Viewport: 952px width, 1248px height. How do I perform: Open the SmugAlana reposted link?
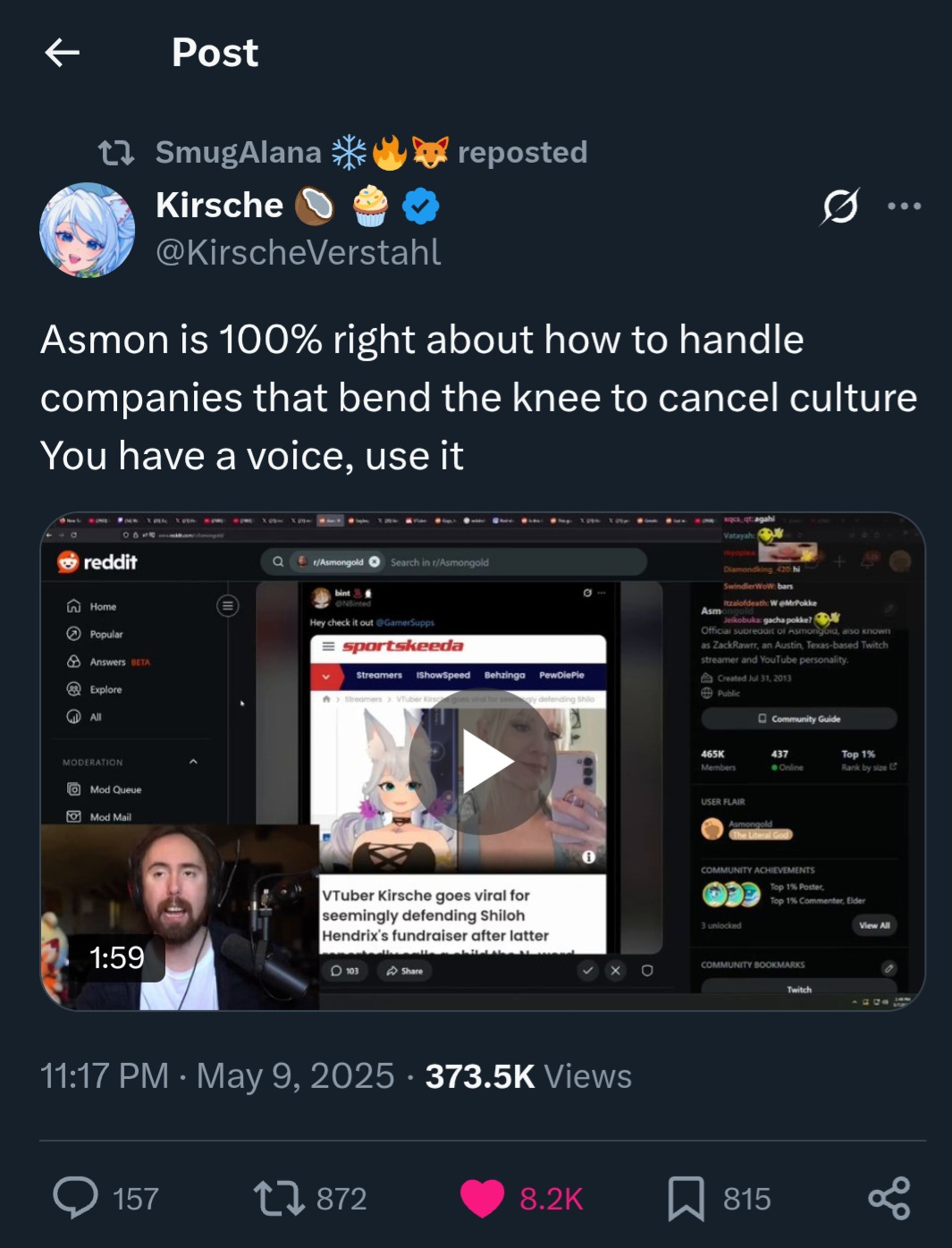371,153
